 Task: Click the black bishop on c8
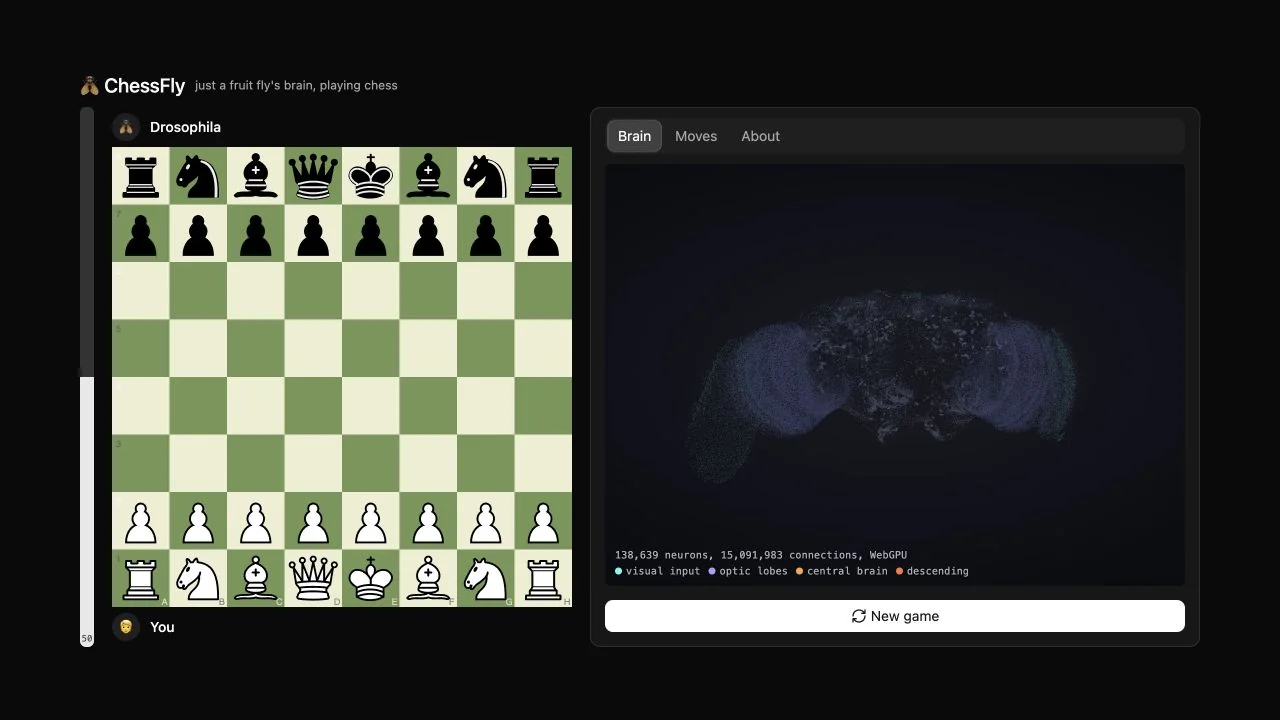pos(256,176)
